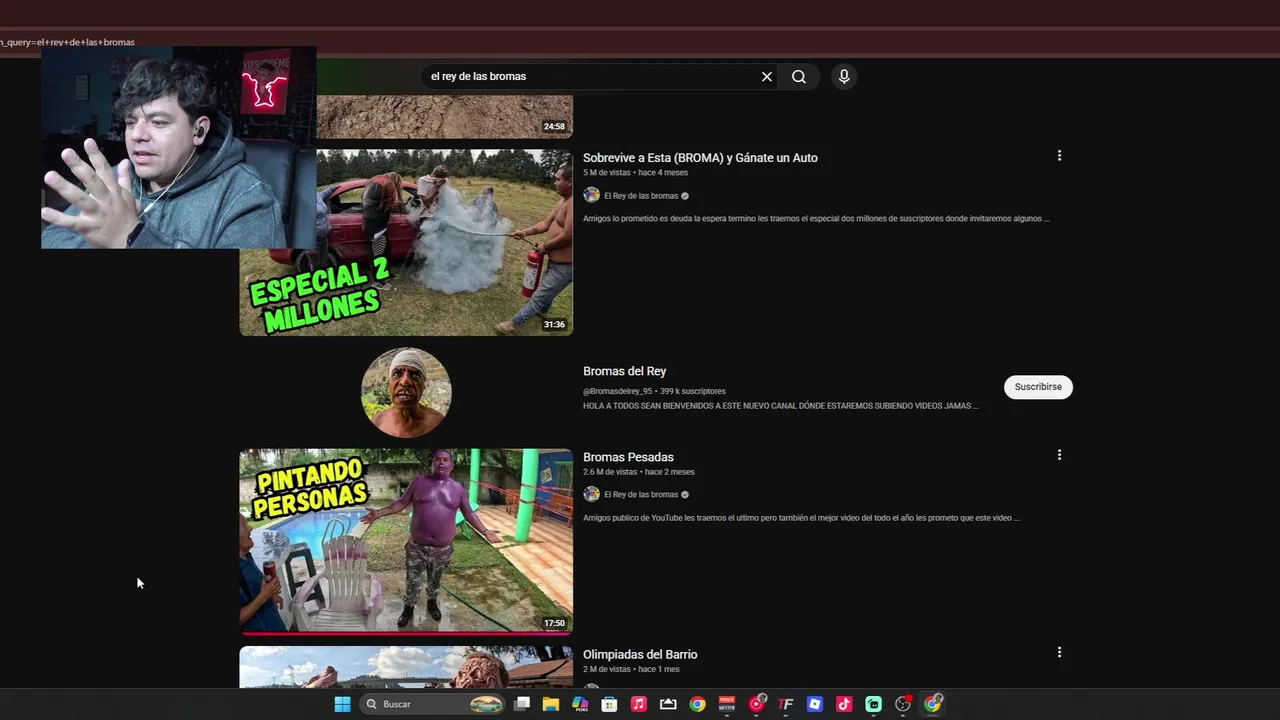Clear the search box with the X icon
The image size is (1280, 720).
click(x=767, y=77)
